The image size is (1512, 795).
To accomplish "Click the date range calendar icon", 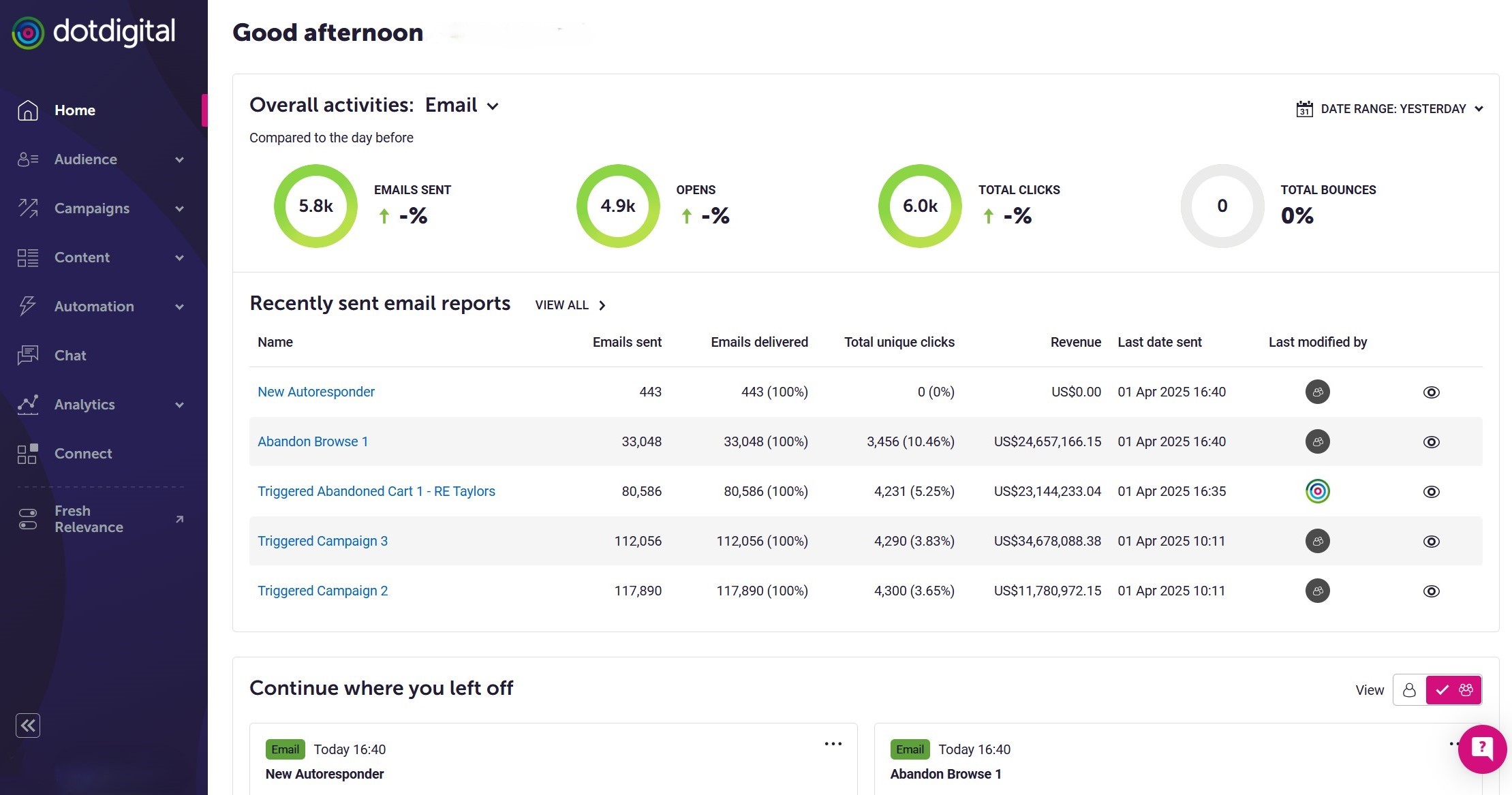I will coord(1304,109).
